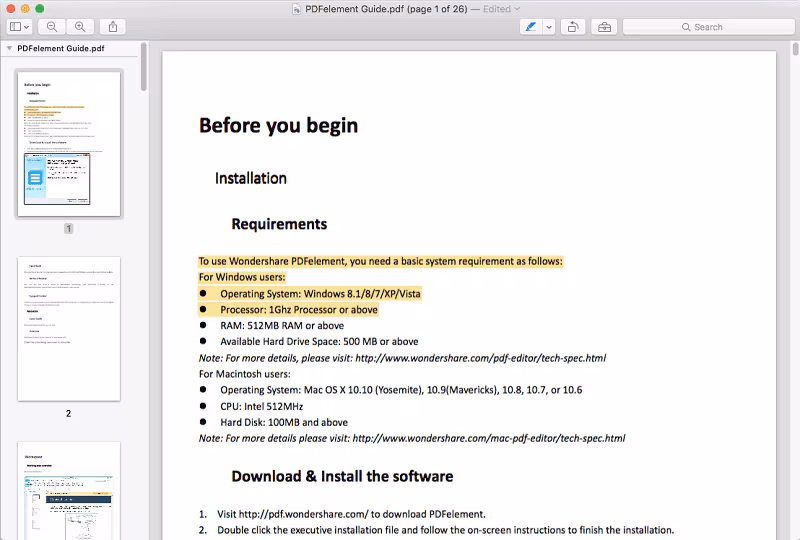
Task: Select page 1 thumbnail in sidebar
Action: point(69,144)
